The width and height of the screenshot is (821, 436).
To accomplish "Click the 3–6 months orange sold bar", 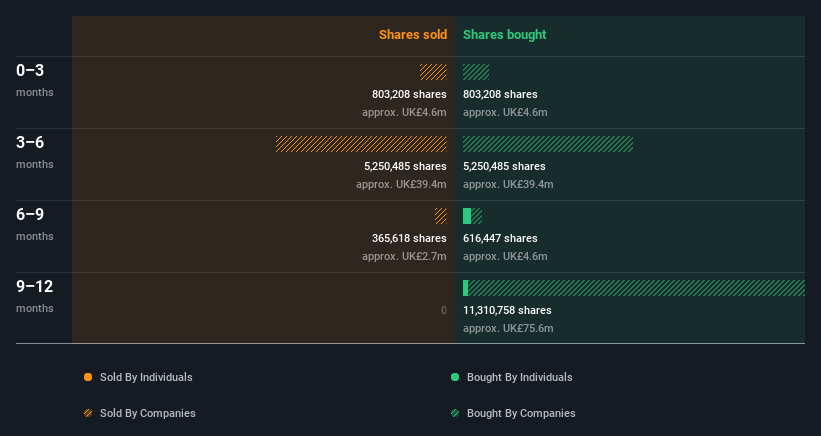I will [x=361, y=144].
